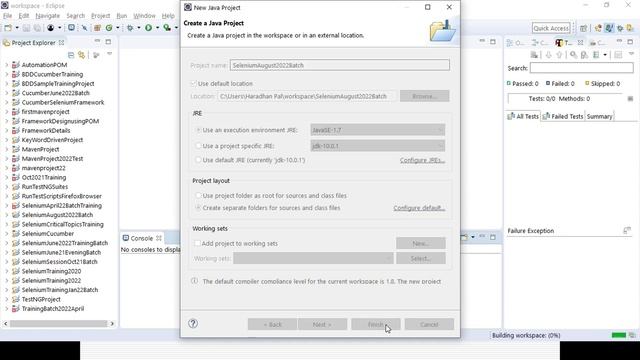Click the TestNG Search input field
The image size is (640, 360).
[x=582, y=68]
